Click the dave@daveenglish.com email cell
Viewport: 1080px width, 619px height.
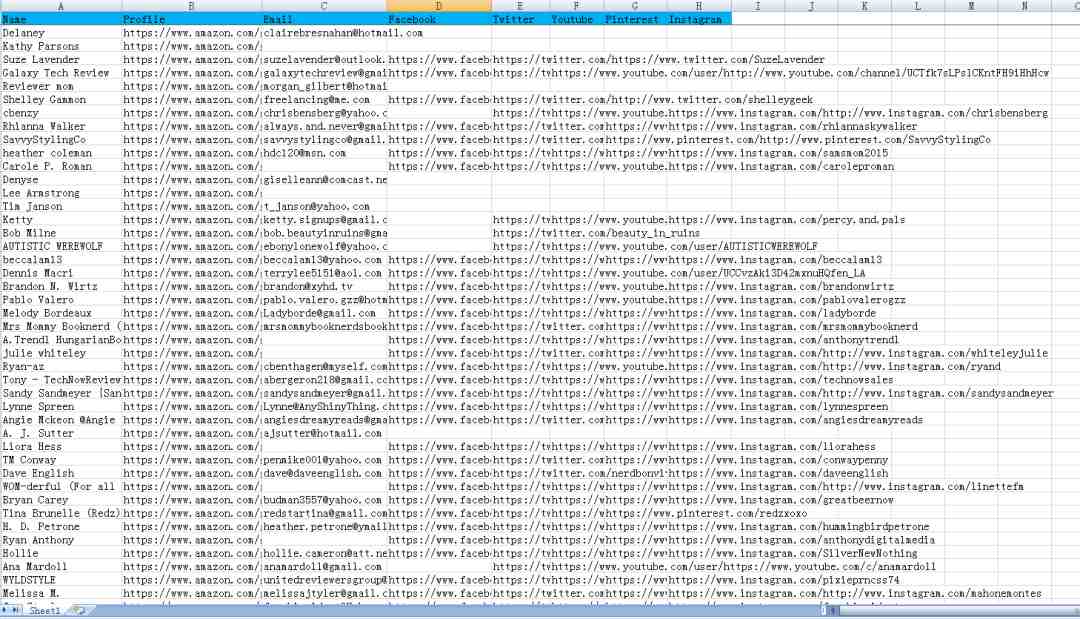point(324,474)
